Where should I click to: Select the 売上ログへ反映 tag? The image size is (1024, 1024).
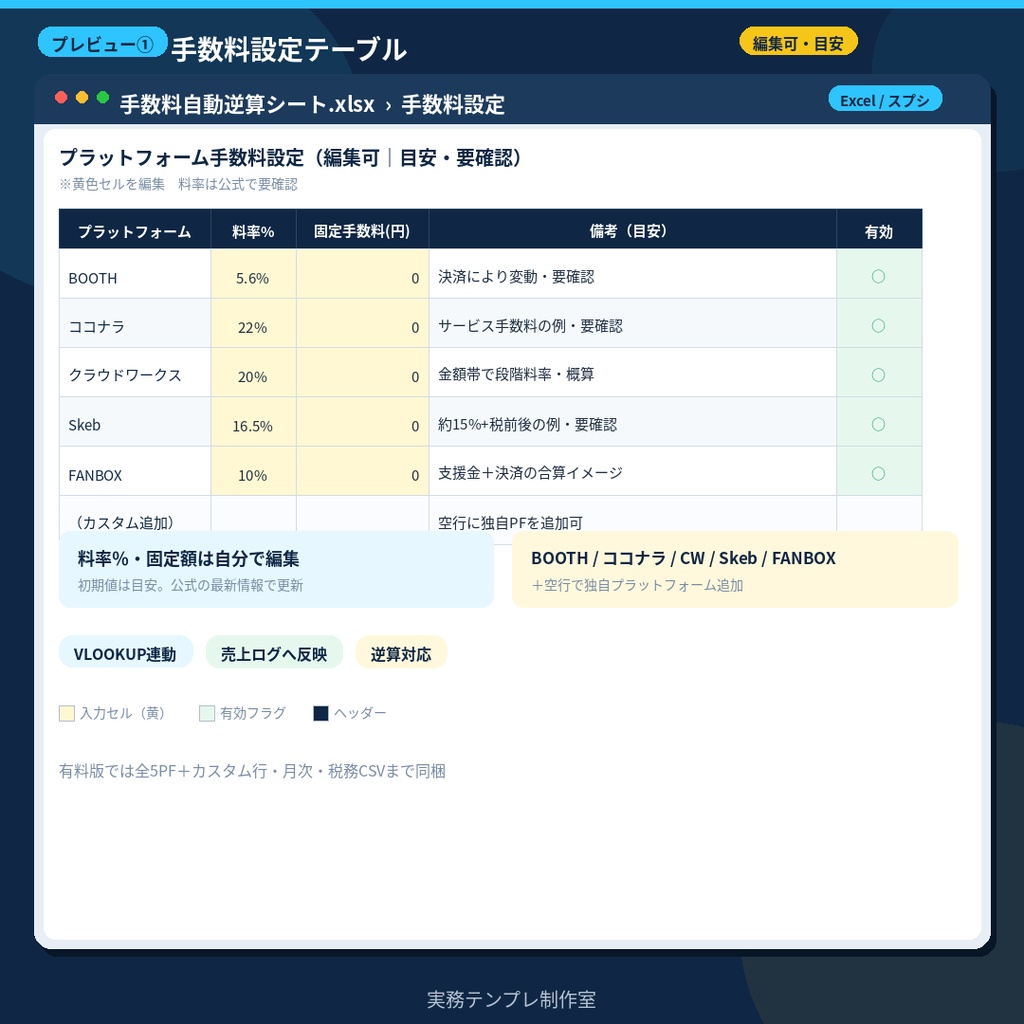point(274,653)
